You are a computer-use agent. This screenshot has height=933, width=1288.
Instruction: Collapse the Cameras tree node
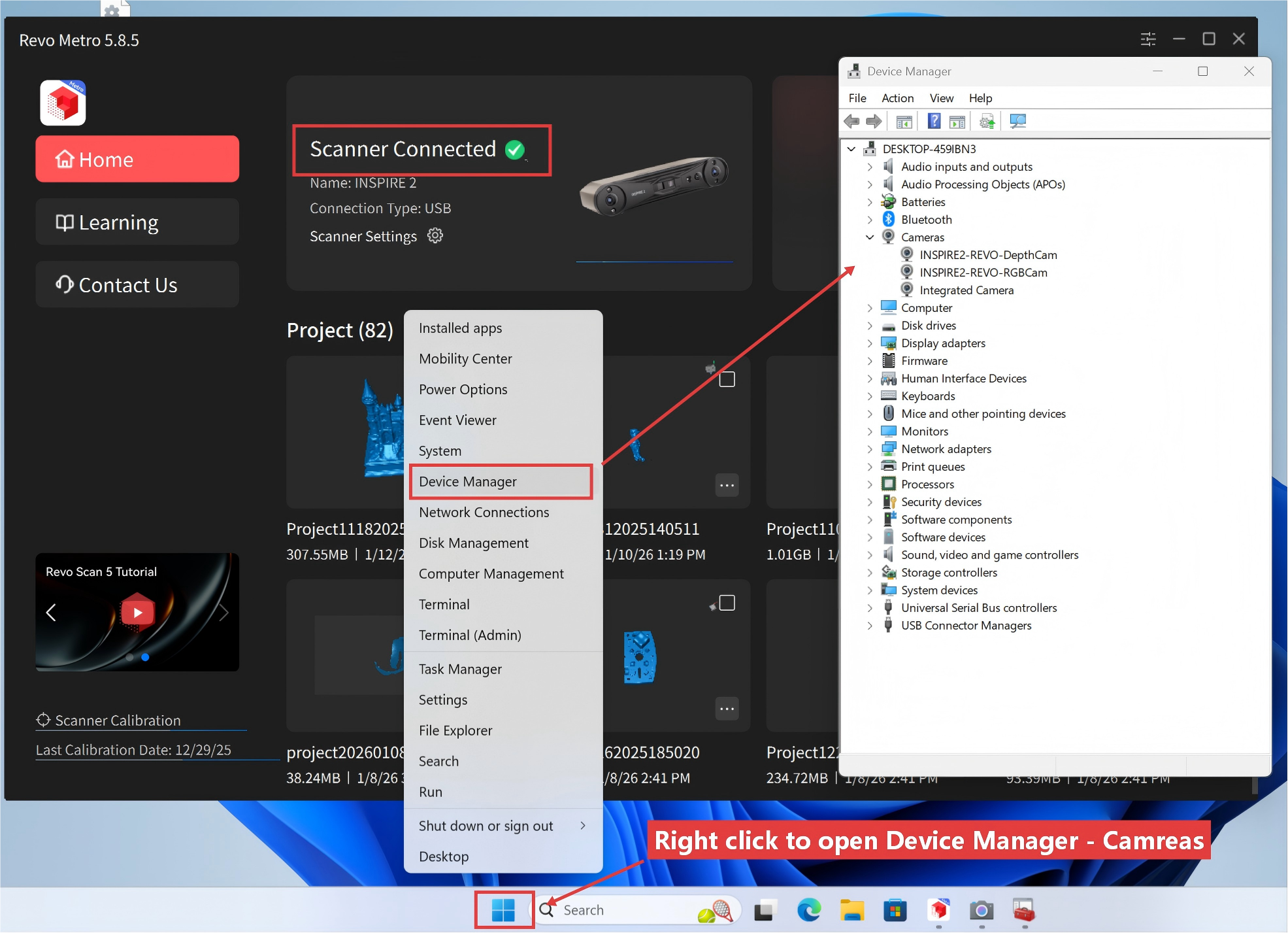point(870,237)
